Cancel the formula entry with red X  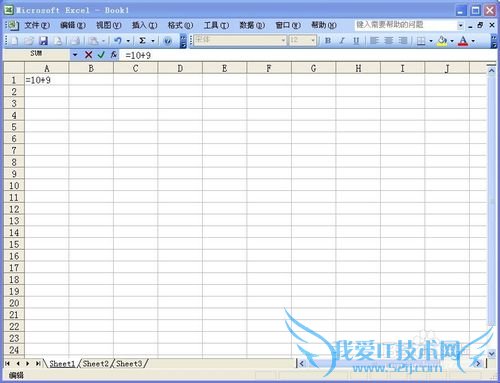88,55
